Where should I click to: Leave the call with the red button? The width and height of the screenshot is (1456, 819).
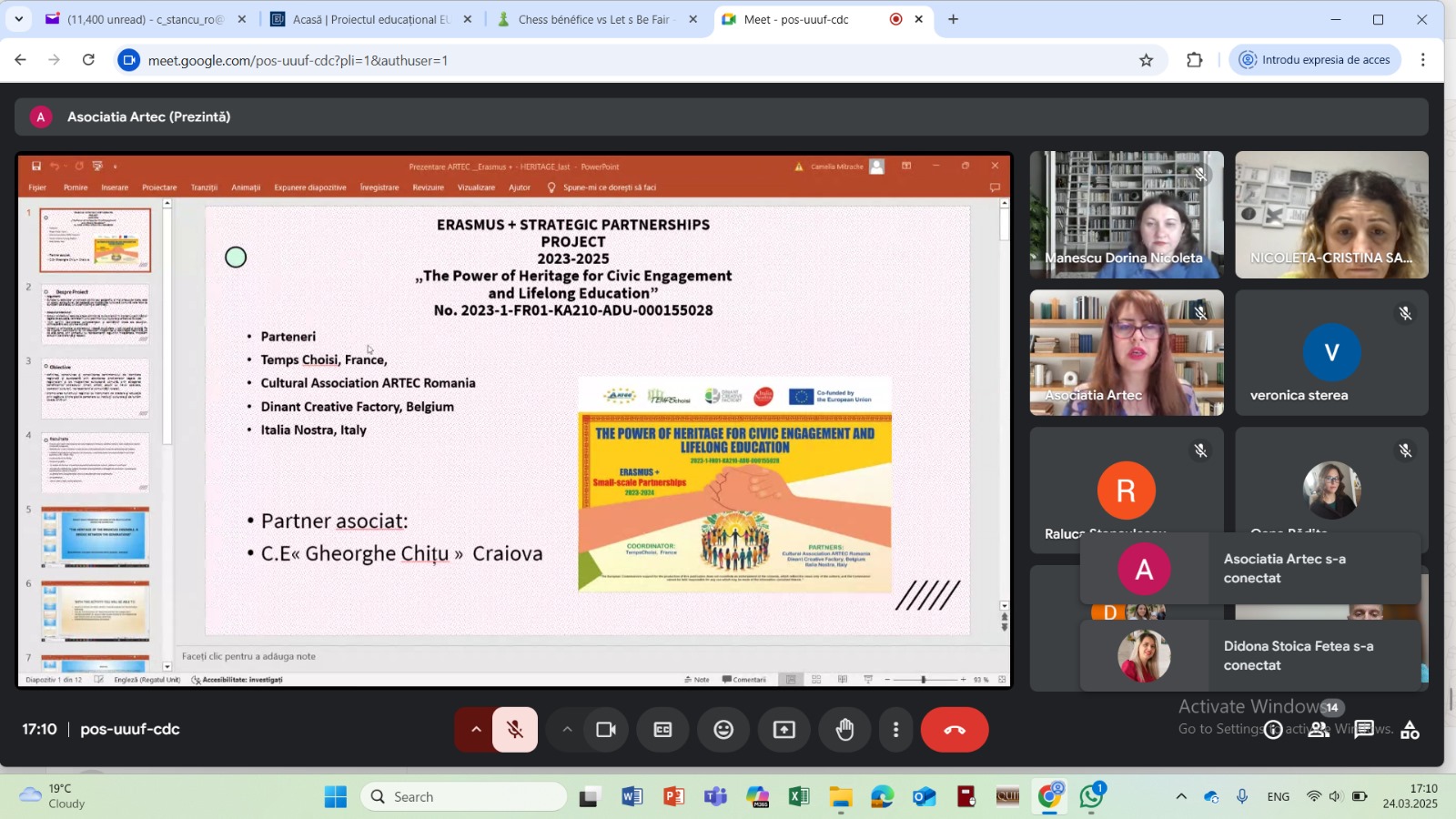click(954, 730)
